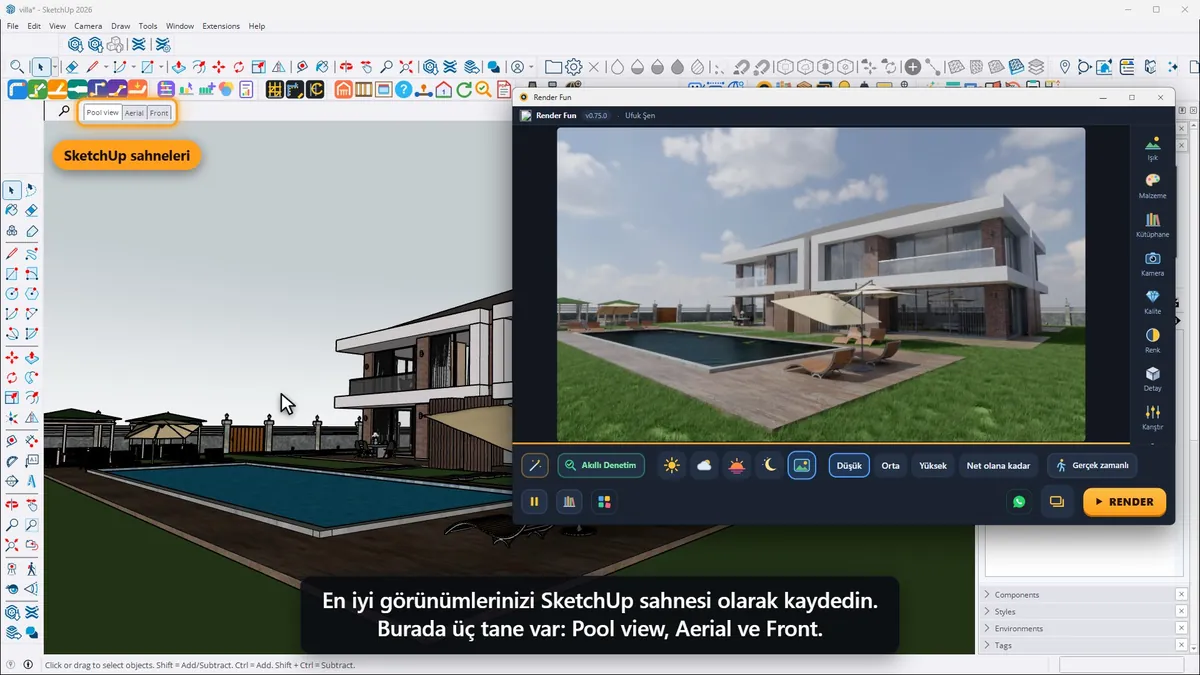Image resolution: width=1200 pixels, height=675 pixels.
Task: Set render quality to Yüksek
Action: [933, 465]
